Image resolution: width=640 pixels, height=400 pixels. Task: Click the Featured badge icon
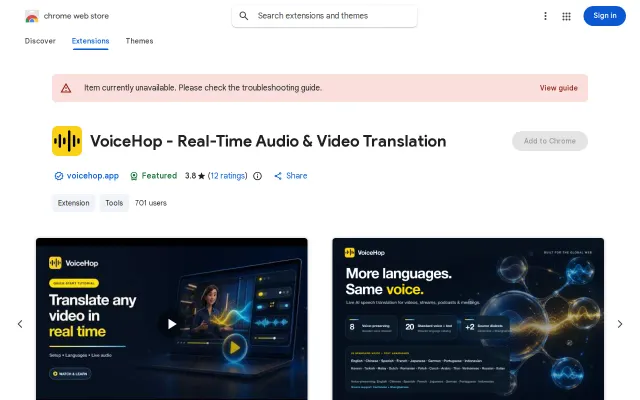click(133, 176)
